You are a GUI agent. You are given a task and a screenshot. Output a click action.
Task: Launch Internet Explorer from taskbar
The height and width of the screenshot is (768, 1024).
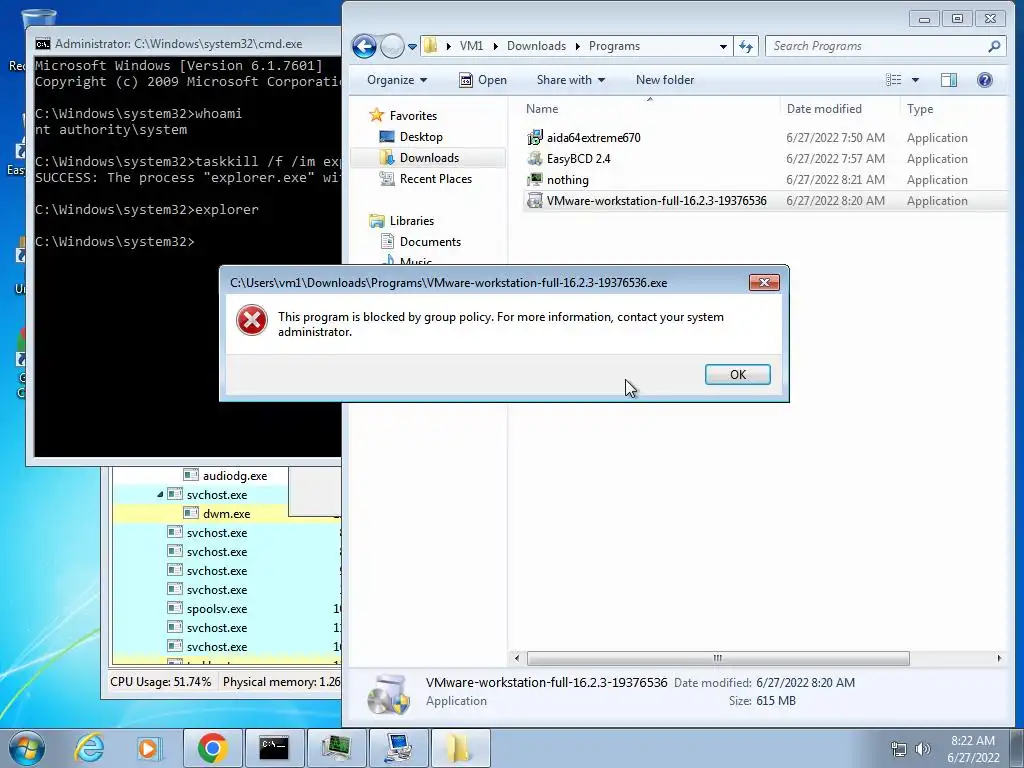pyautogui.click(x=89, y=748)
